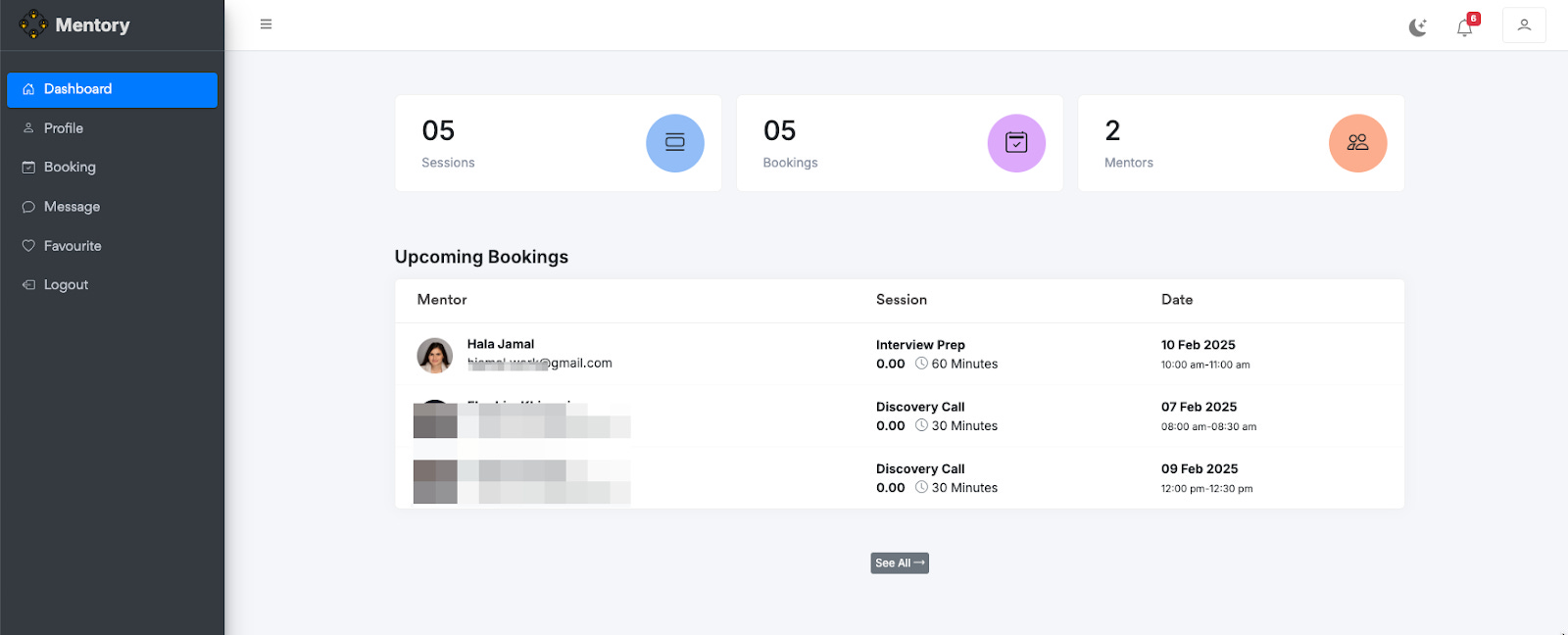Click the Dashboard home icon
Screen dimensions: 1568x635
tap(28, 89)
